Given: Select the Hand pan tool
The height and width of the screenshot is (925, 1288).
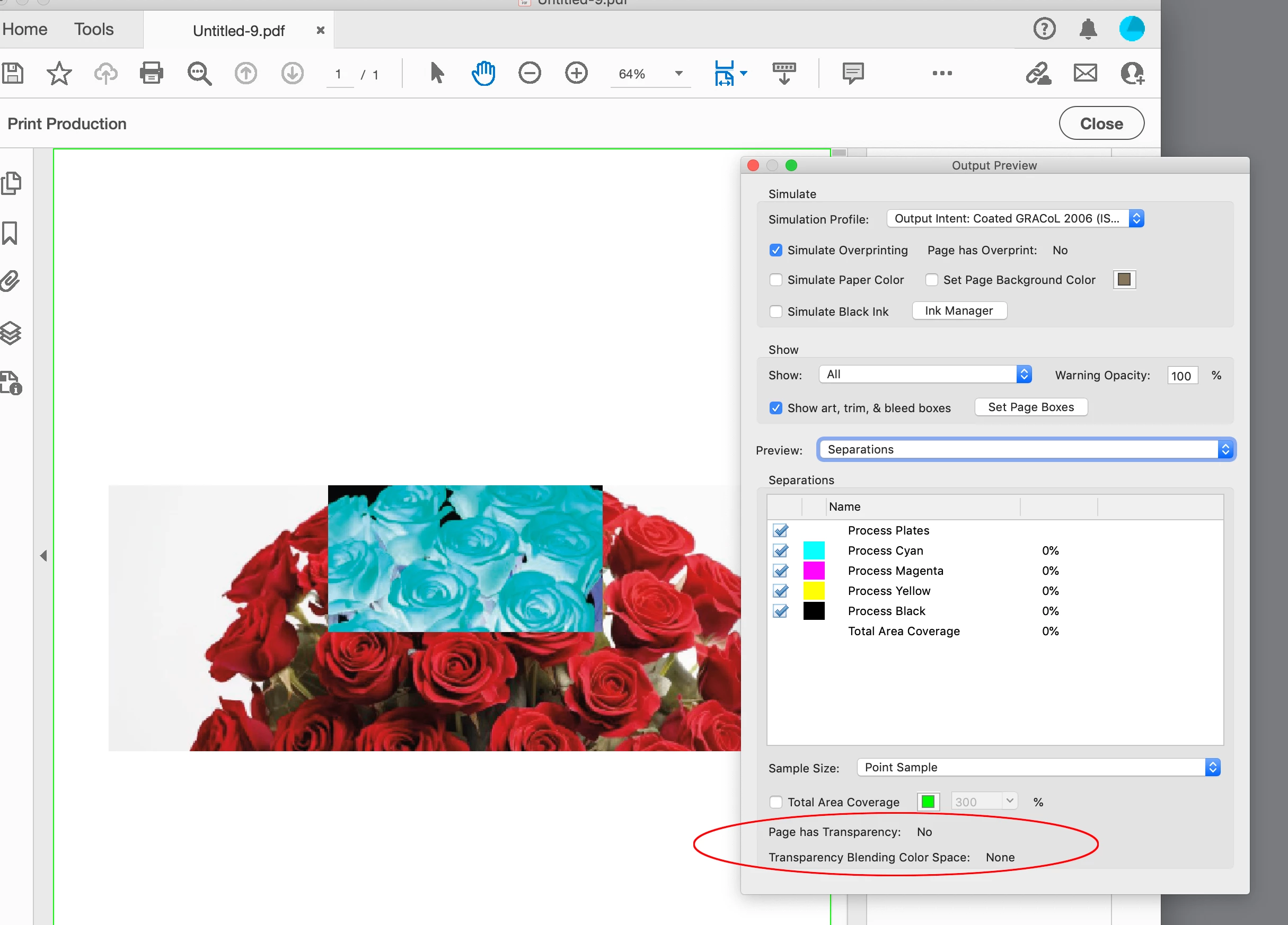Looking at the screenshot, I should point(483,73).
